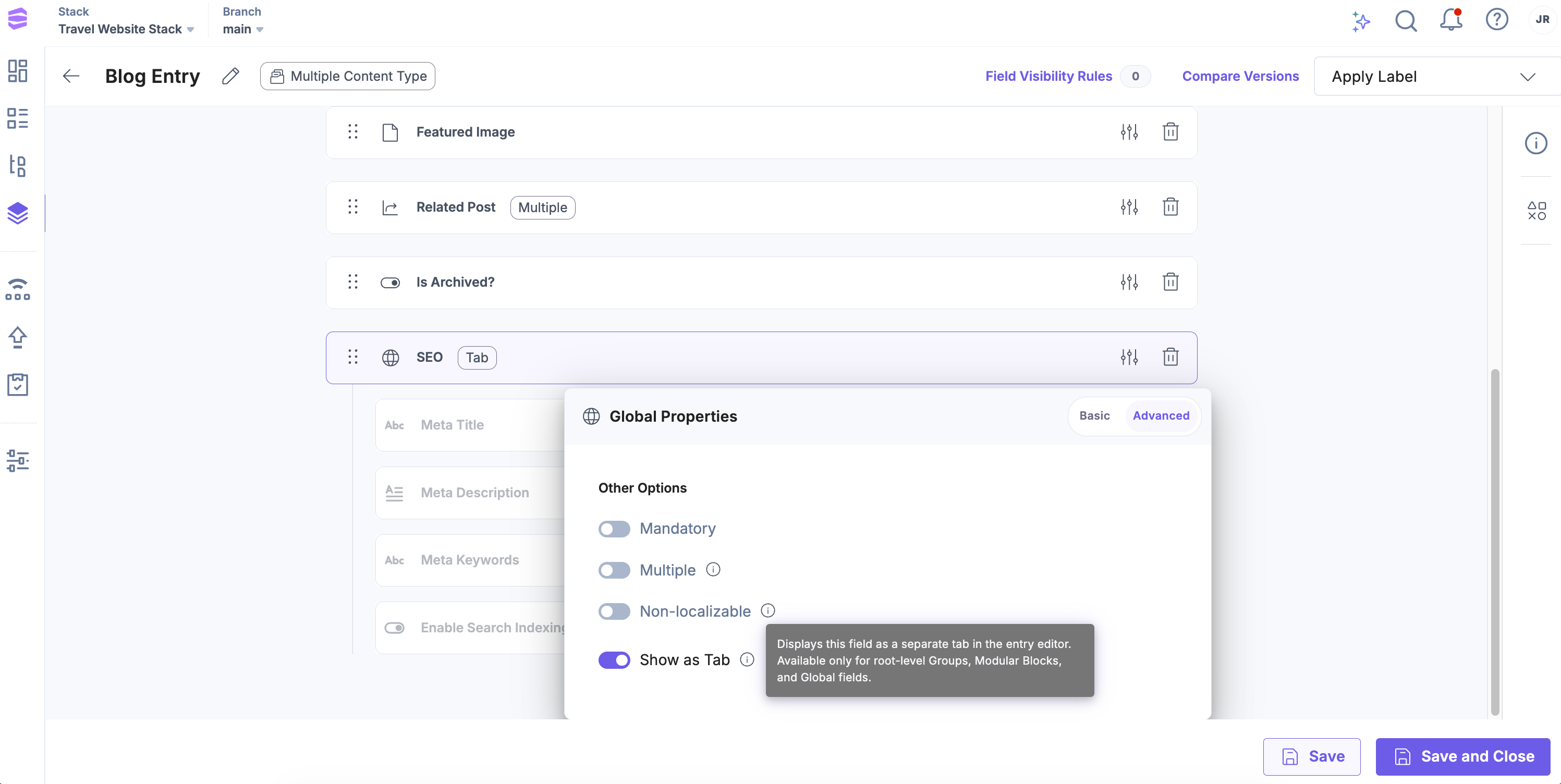
Task: Click the help question mark icon
Action: point(1496,20)
